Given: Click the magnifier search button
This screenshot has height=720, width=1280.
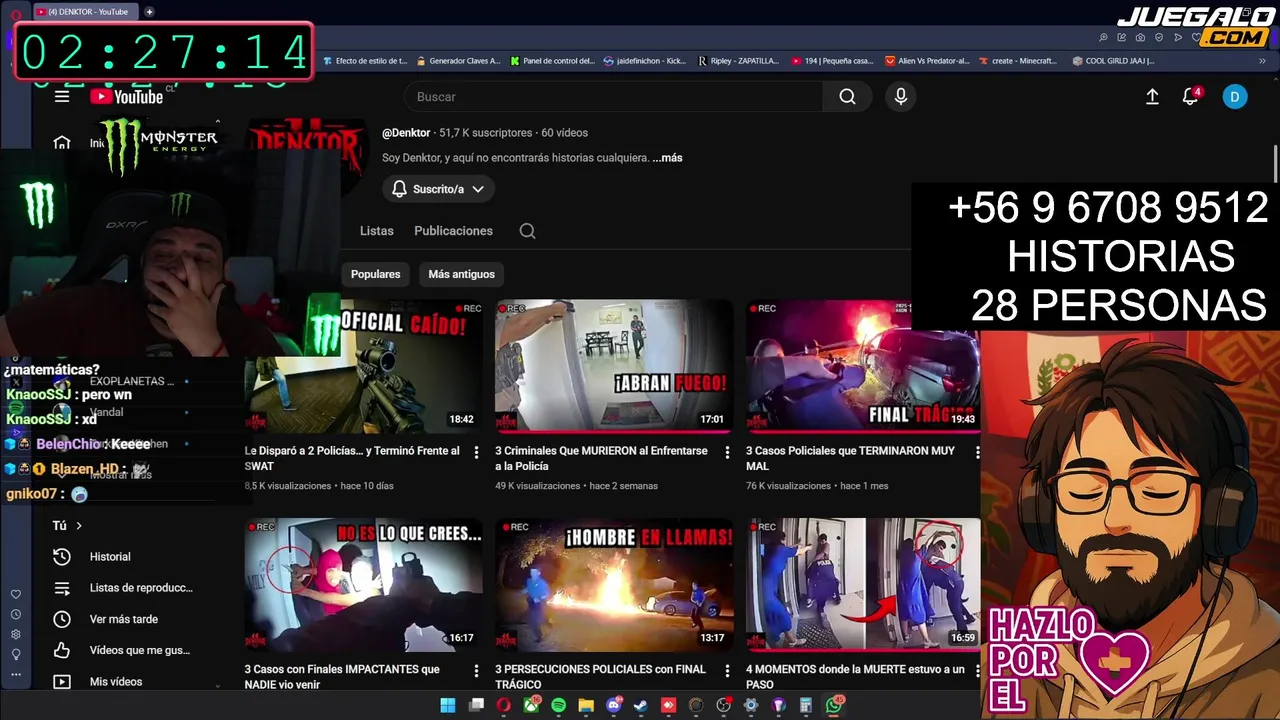Looking at the screenshot, I should pos(847,96).
